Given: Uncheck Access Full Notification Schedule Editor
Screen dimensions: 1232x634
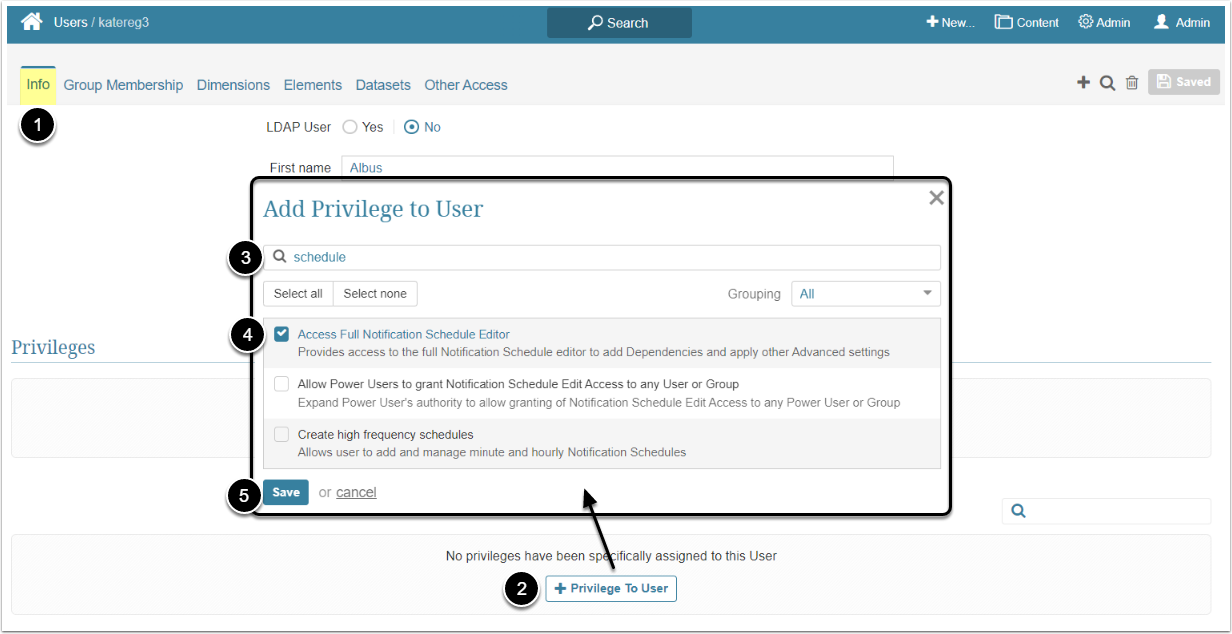Looking at the screenshot, I should 282,335.
